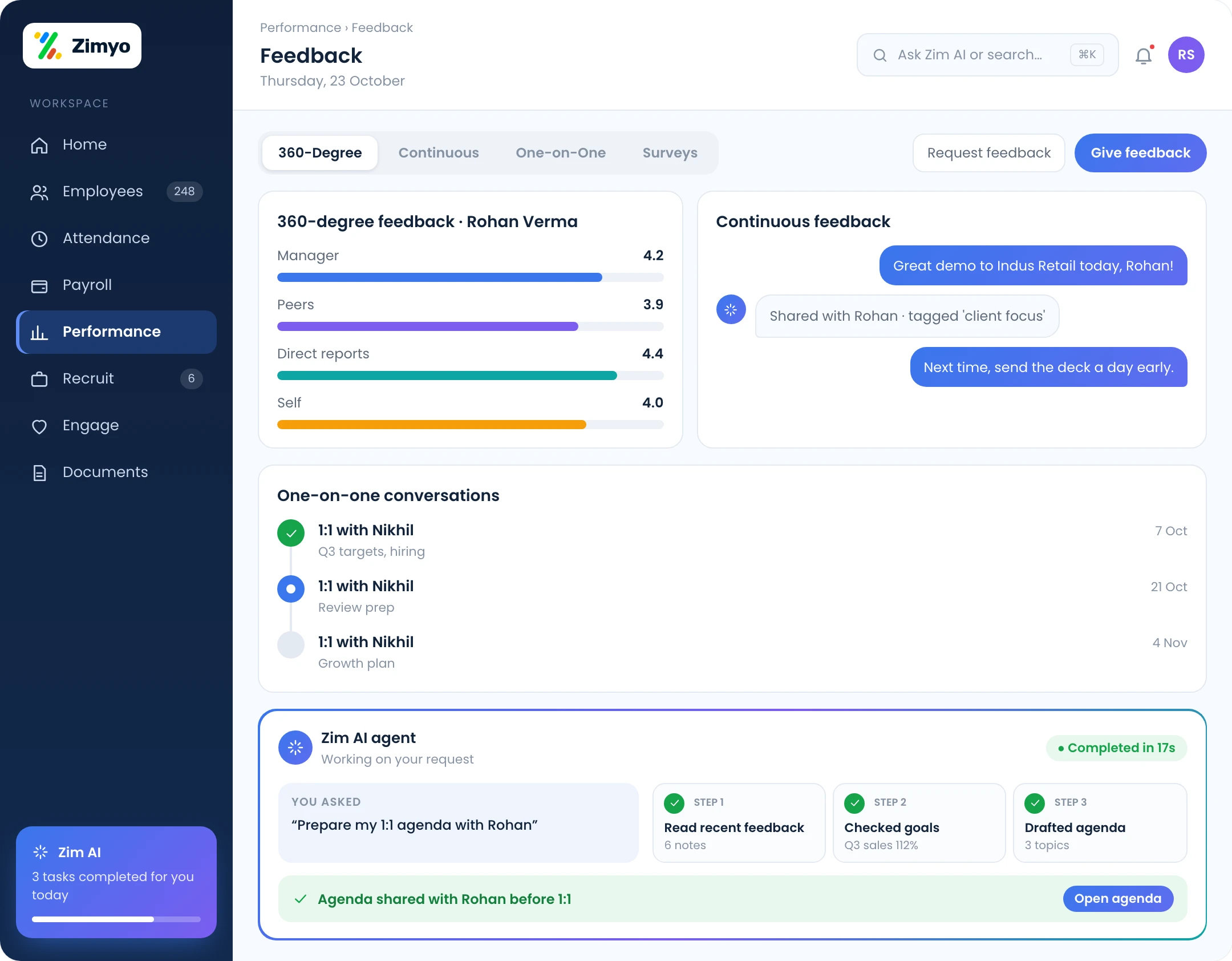Click 'Next time, send the deck' message
The height and width of the screenshot is (961, 1232).
[x=1049, y=367]
